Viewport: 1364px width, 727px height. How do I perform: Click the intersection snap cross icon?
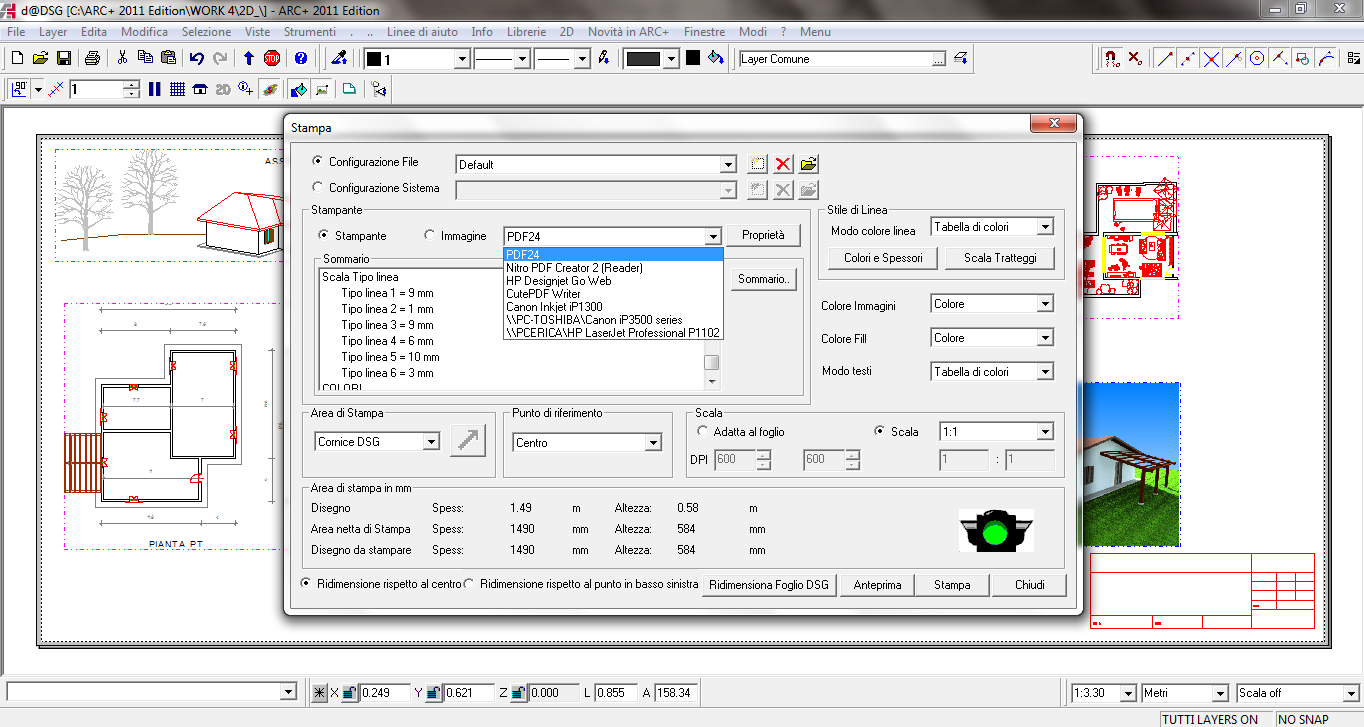[1211, 59]
